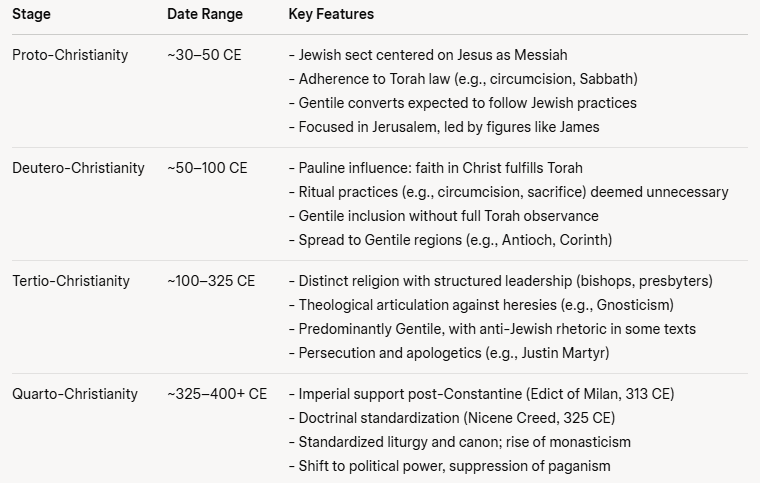Image resolution: width=760 pixels, height=483 pixels.
Task: Click the Stage column header
Action: coord(30,15)
